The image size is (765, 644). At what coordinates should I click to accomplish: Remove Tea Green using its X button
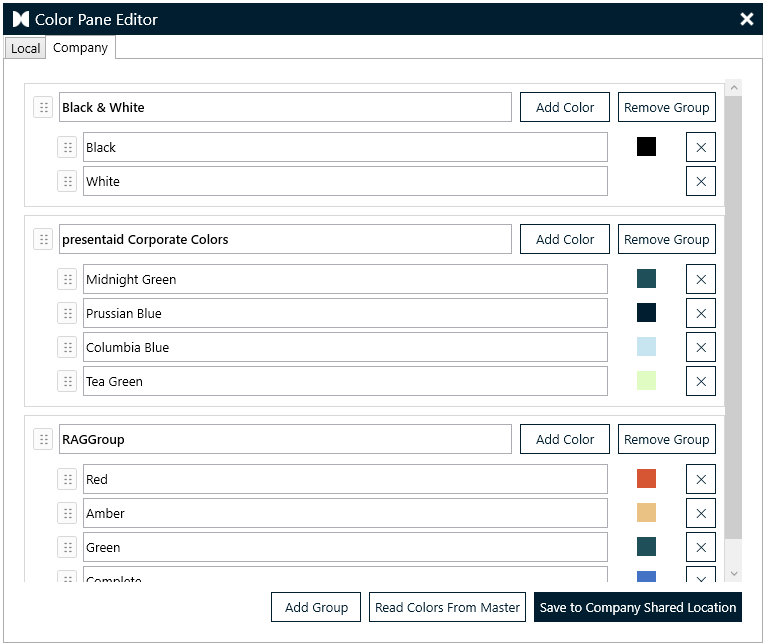pos(701,381)
